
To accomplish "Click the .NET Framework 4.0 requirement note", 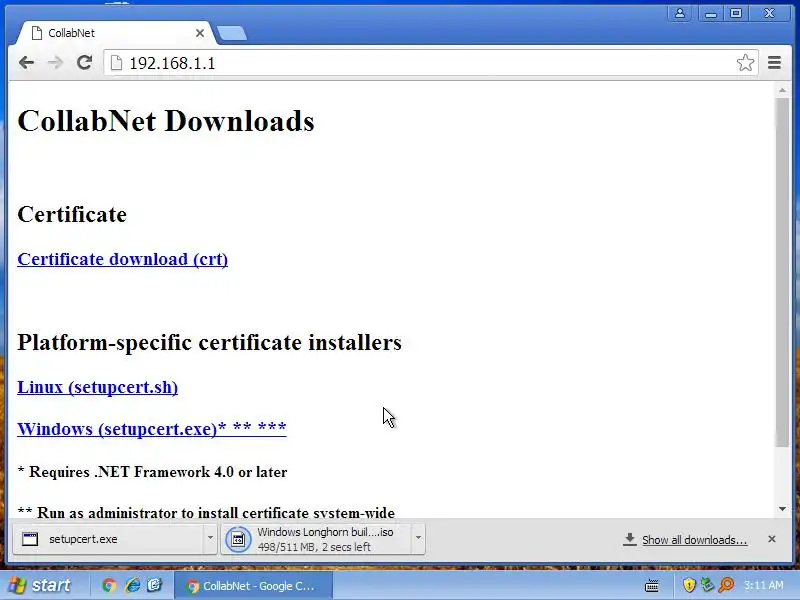I will coord(152,472).
